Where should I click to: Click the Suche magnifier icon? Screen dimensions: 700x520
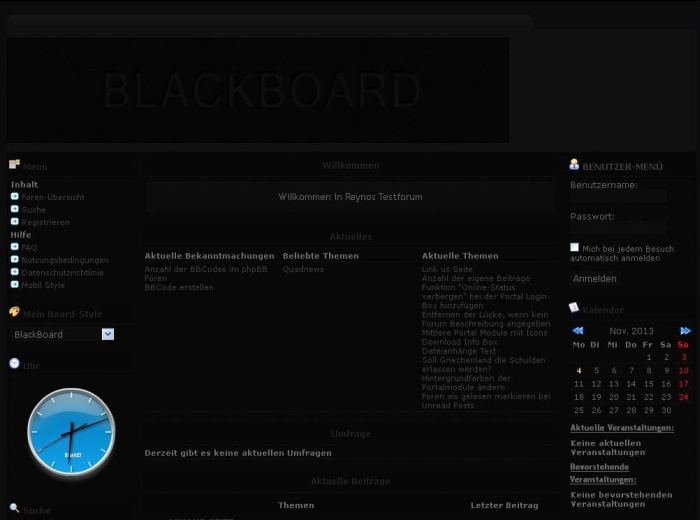[14, 508]
